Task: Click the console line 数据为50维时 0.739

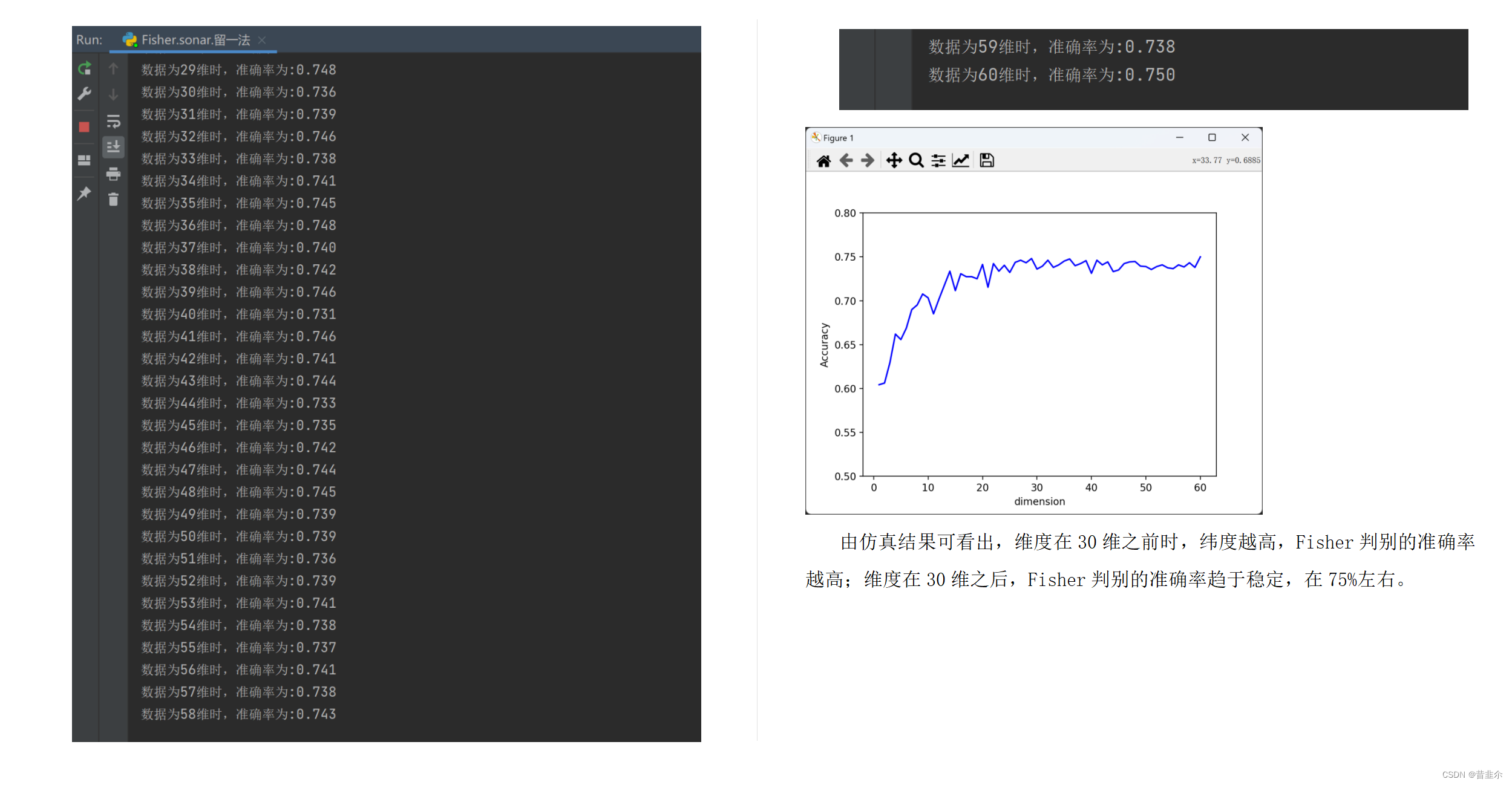Action: pyautogui.click(x=238, y=536)
